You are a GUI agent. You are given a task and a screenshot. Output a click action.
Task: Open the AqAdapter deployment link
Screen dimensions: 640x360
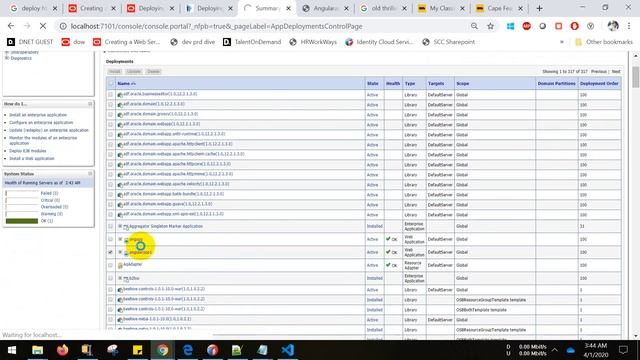[x=133, y=264]
